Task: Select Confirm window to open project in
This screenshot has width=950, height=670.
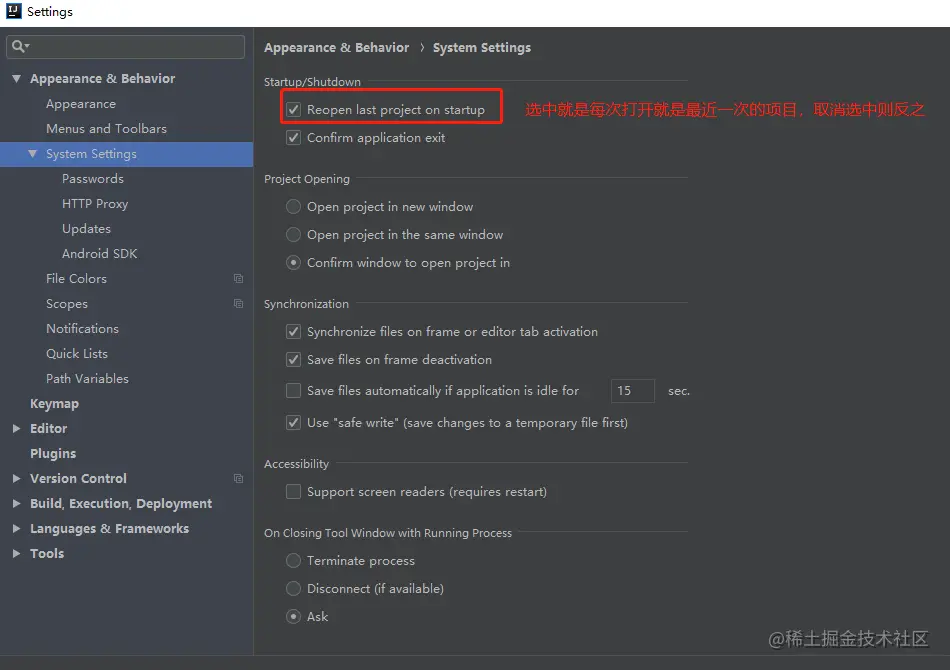Action: pos(293,262)
